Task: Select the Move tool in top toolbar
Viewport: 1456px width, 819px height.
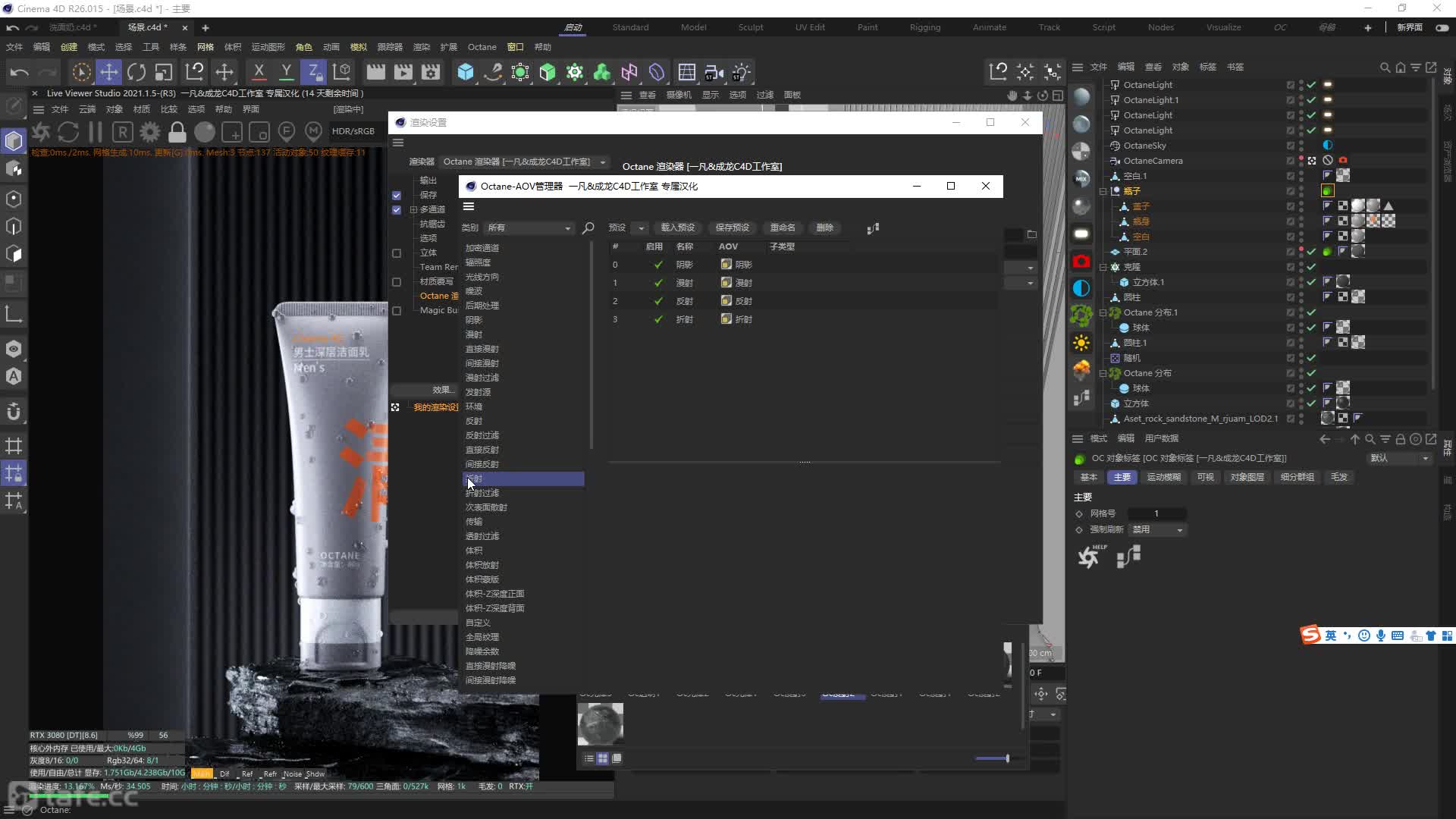Action: tap(109, 72)
